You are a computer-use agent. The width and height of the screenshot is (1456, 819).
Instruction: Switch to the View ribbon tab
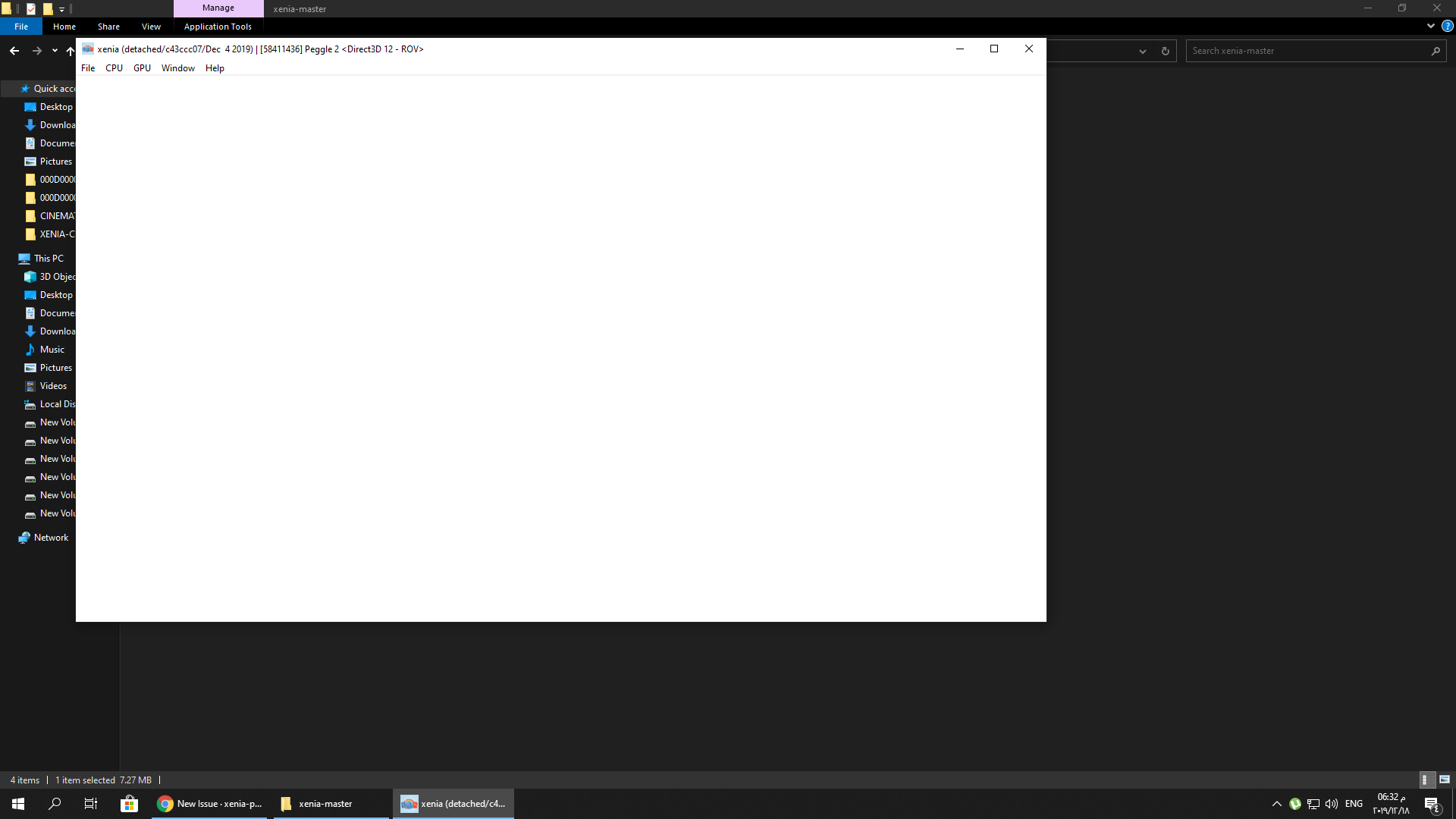(151, 27)
